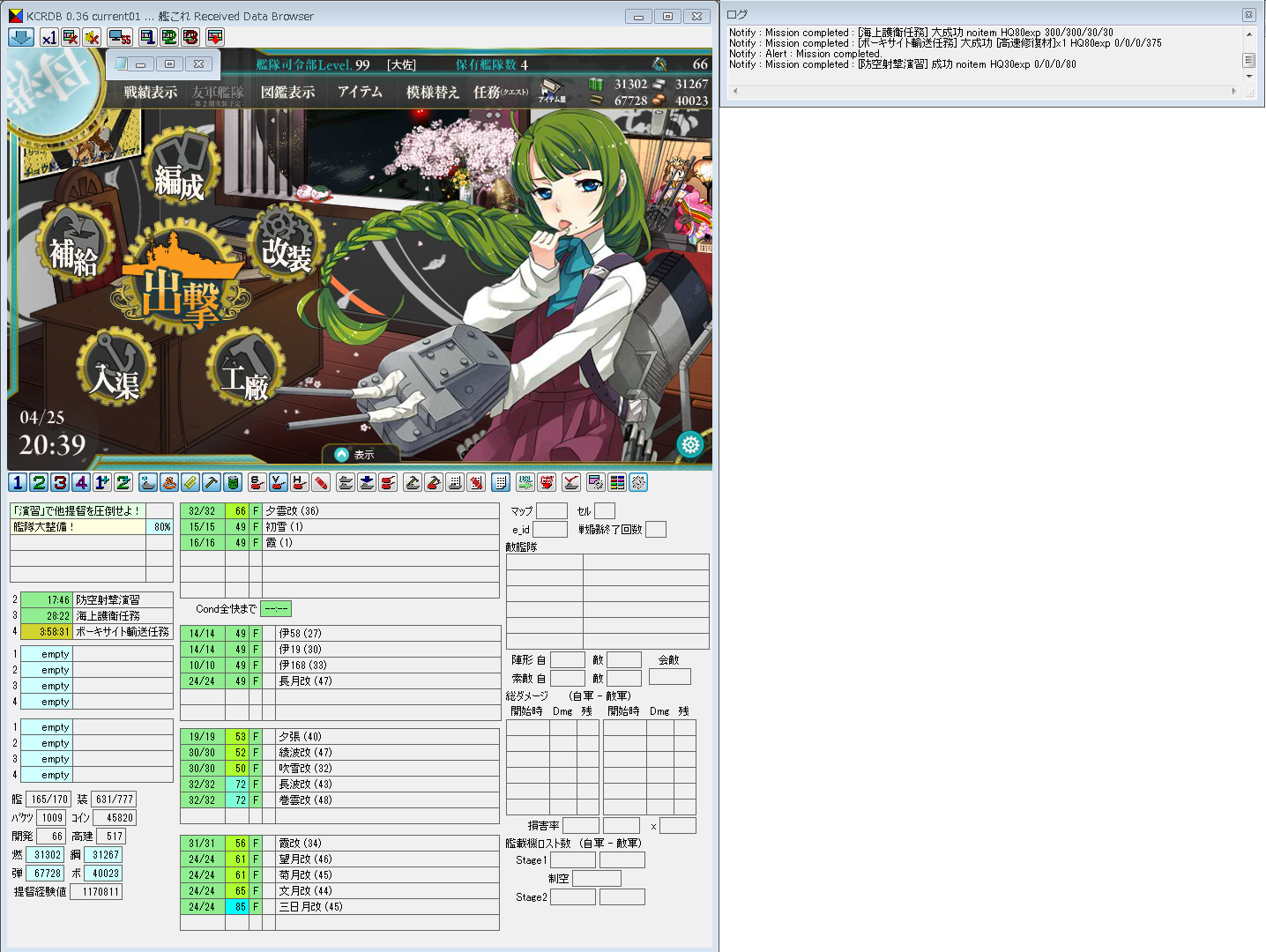The width and height of the screenshot is (1266, 952).
Task: Toggle the yellow bar materials icon
Action: pos(190,482)
